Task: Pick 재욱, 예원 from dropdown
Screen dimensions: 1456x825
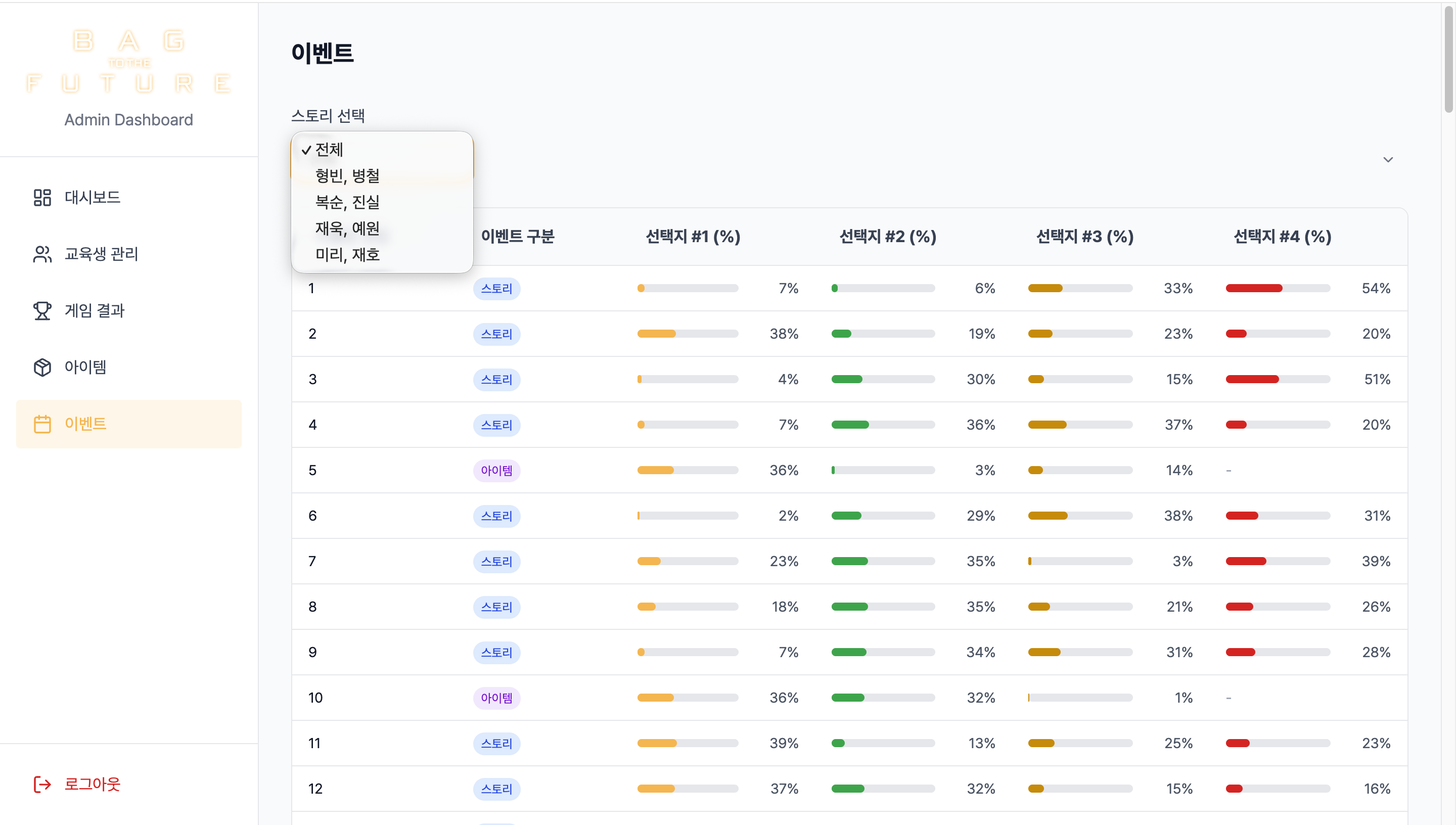Action: point(347,228)
